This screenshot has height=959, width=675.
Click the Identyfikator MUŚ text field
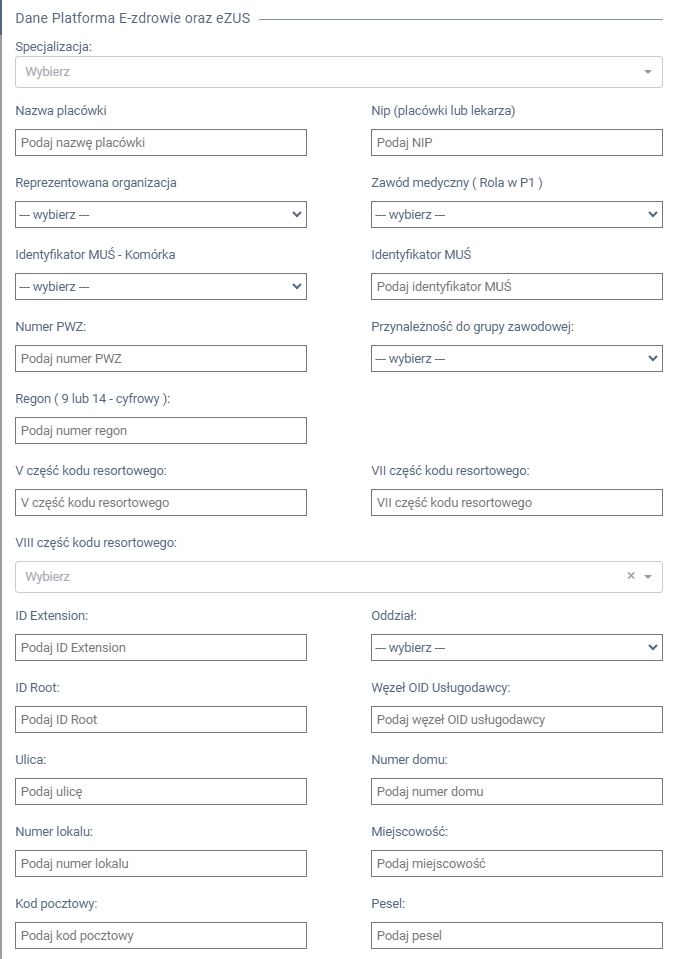516,287
